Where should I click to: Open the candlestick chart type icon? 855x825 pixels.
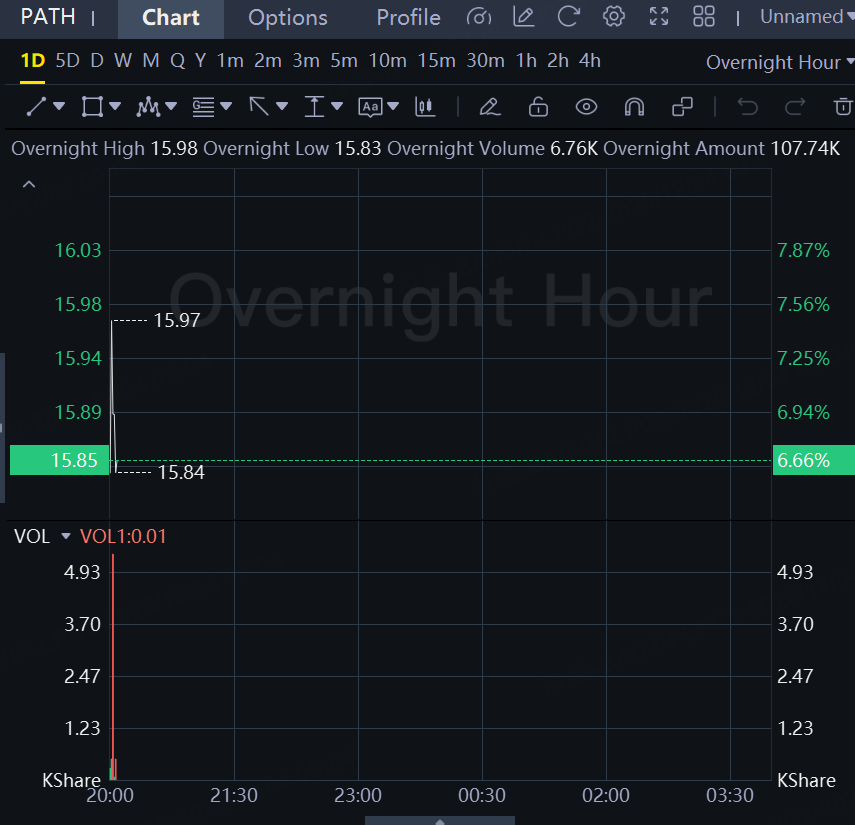pos(425,106)
